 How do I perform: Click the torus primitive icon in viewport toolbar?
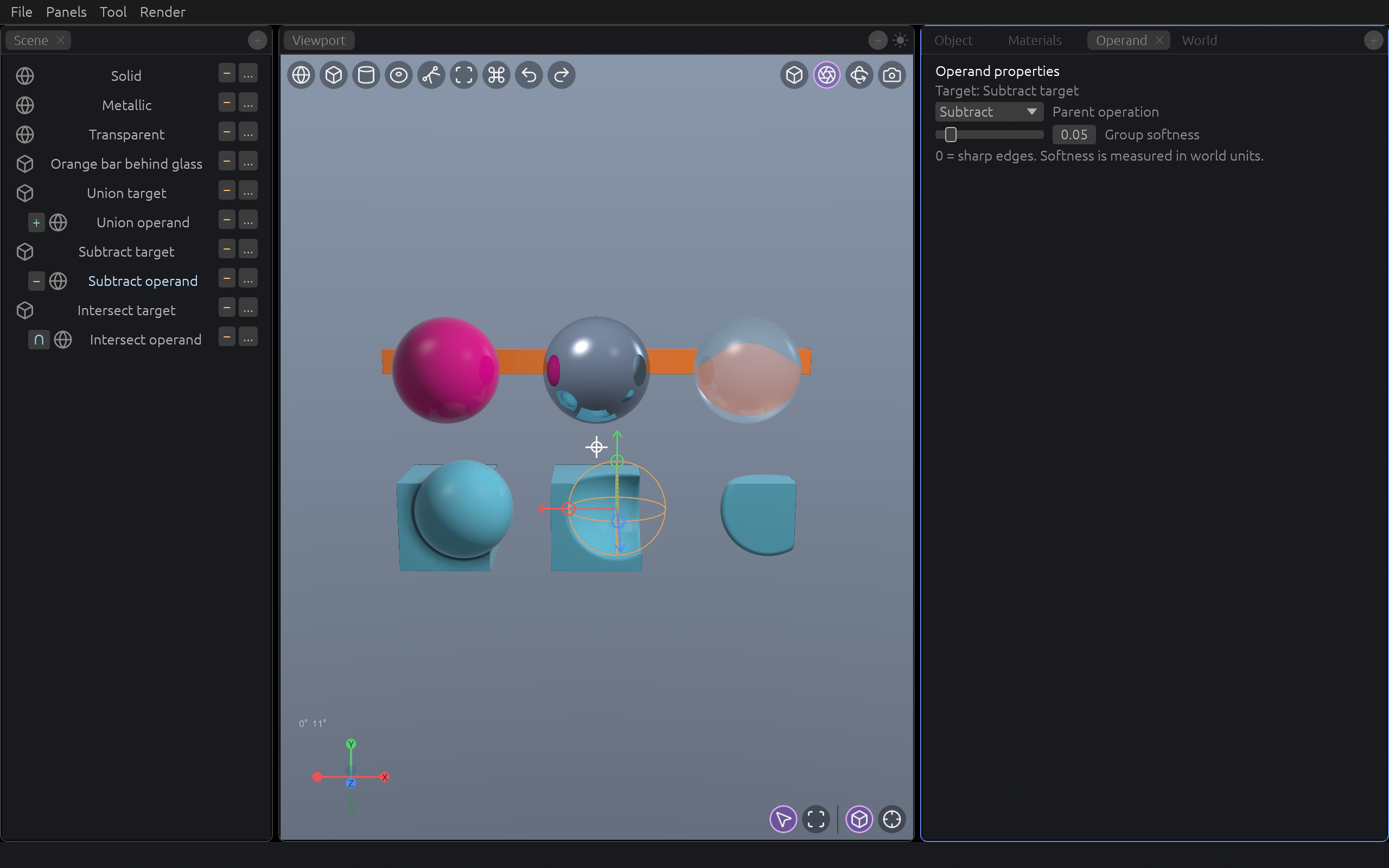tap(399, 75)
